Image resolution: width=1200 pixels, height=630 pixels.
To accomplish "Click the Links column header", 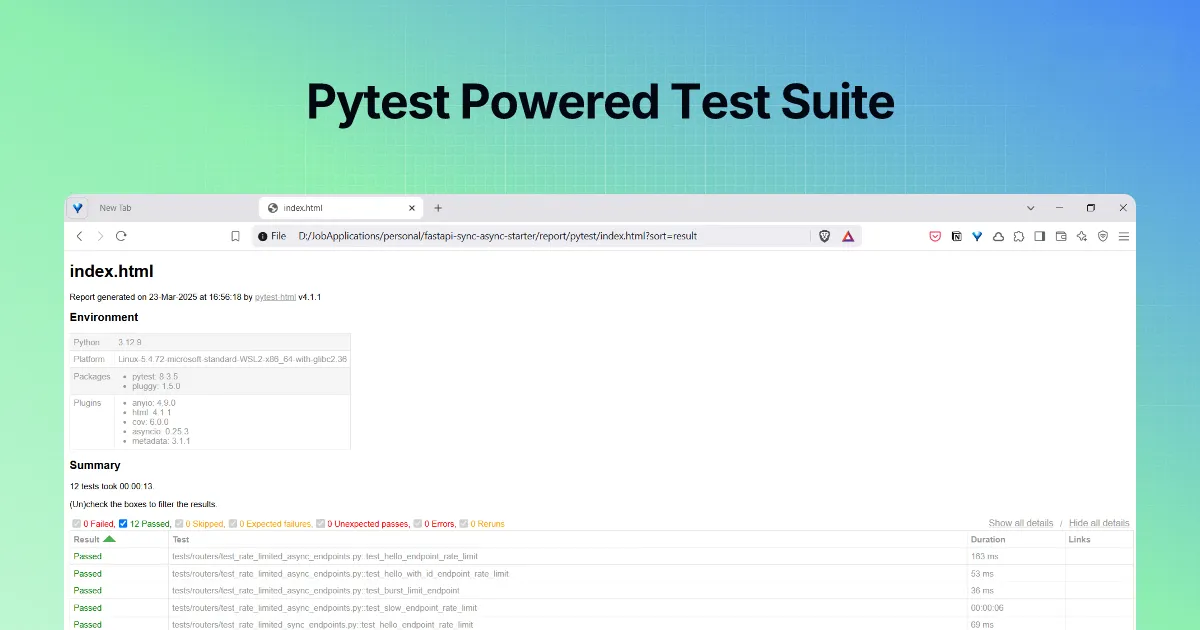I will coord(1099,539).
